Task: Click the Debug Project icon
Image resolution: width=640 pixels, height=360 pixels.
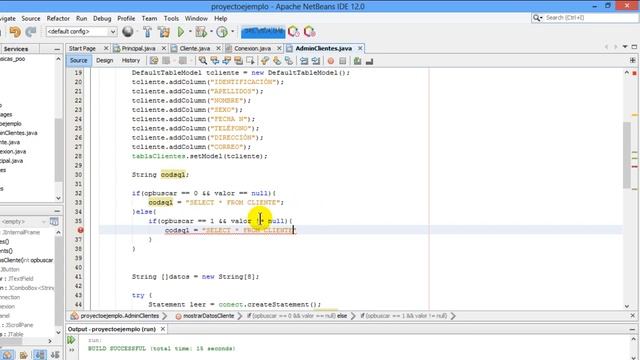Action: (201, 32)
